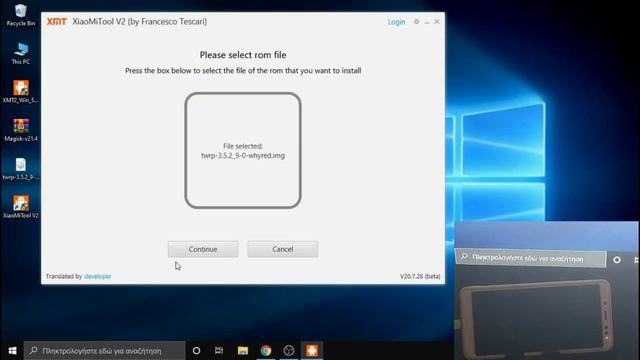Select the XMT2_Win_S installer desktop icon
The width and height of the screenshot is (640, 360).
pos(20,91)
